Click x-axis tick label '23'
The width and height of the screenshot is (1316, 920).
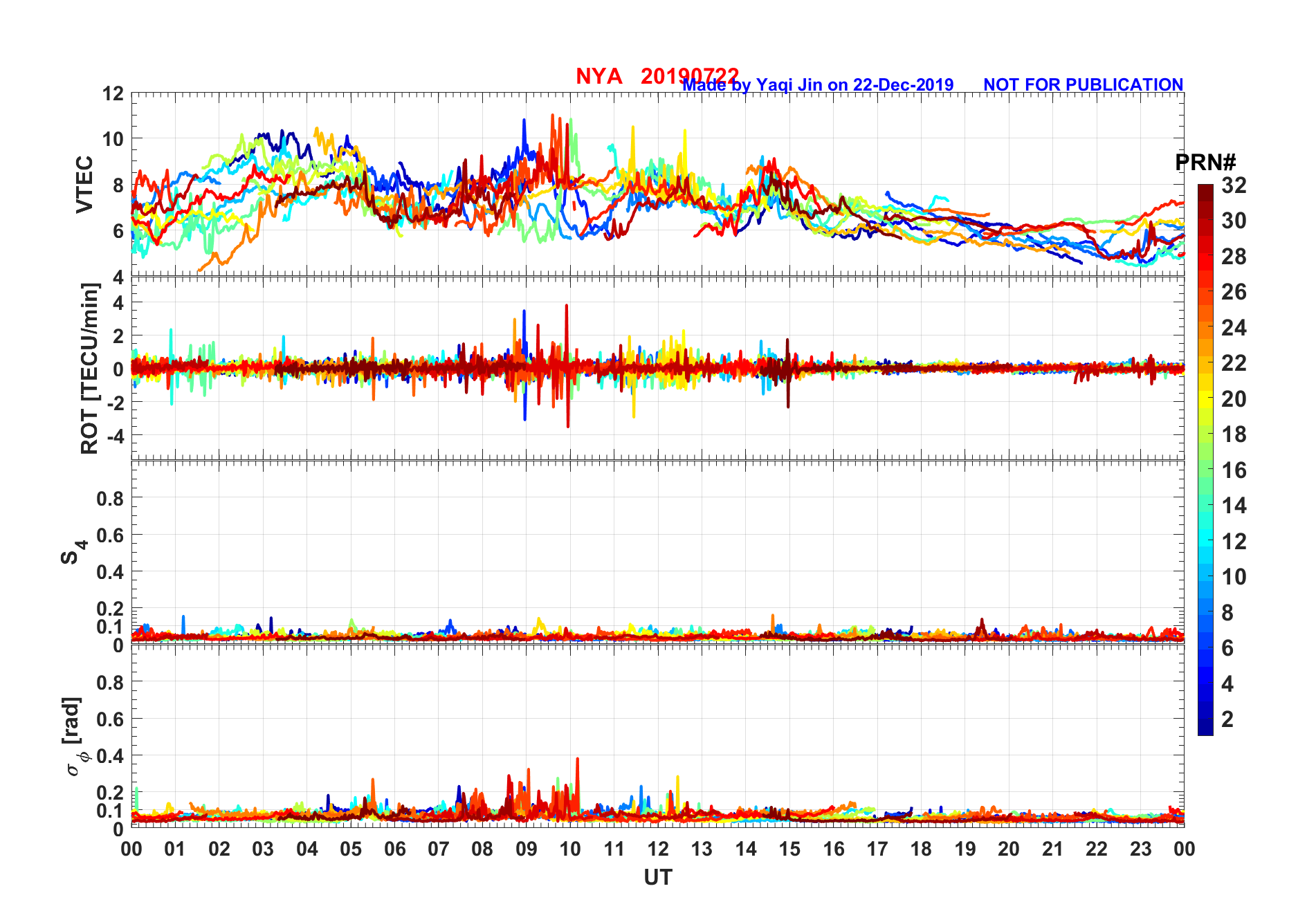coord(1140,849)
